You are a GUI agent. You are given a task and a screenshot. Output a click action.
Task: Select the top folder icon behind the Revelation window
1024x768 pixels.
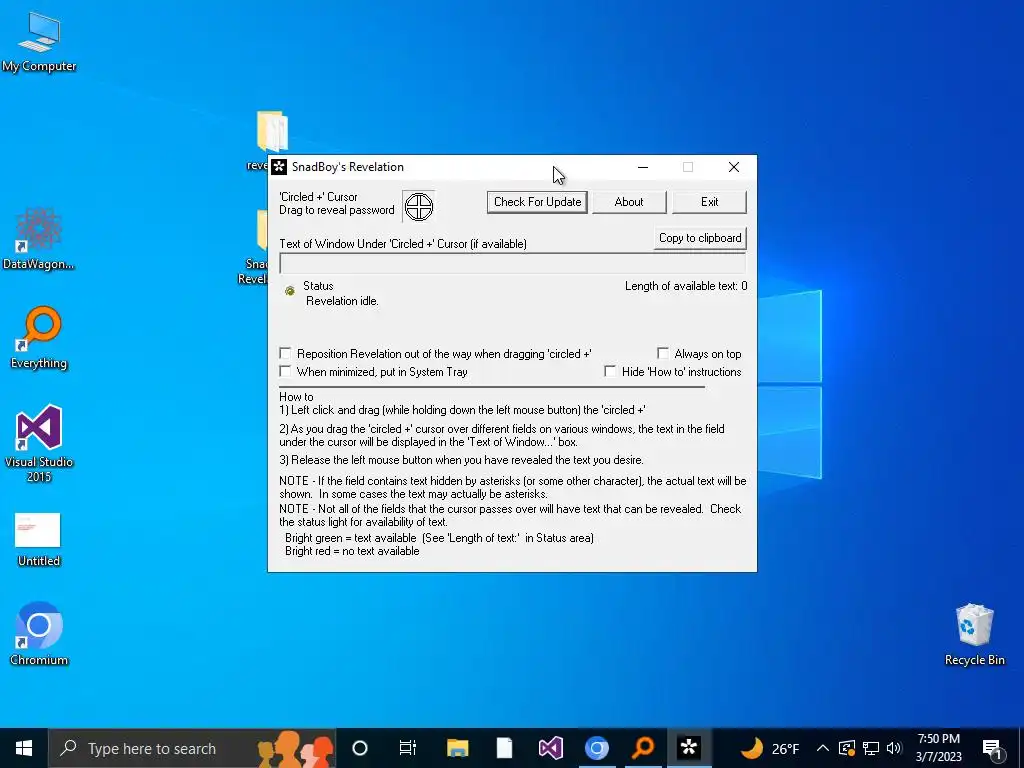click(x=272, y=131)
